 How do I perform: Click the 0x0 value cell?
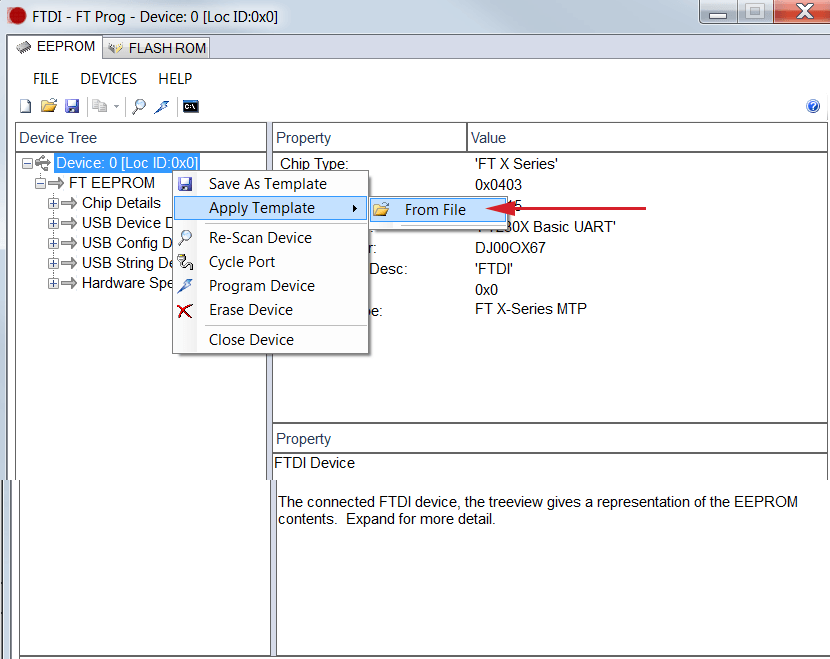pyautogui.click(x=486, y=290)
